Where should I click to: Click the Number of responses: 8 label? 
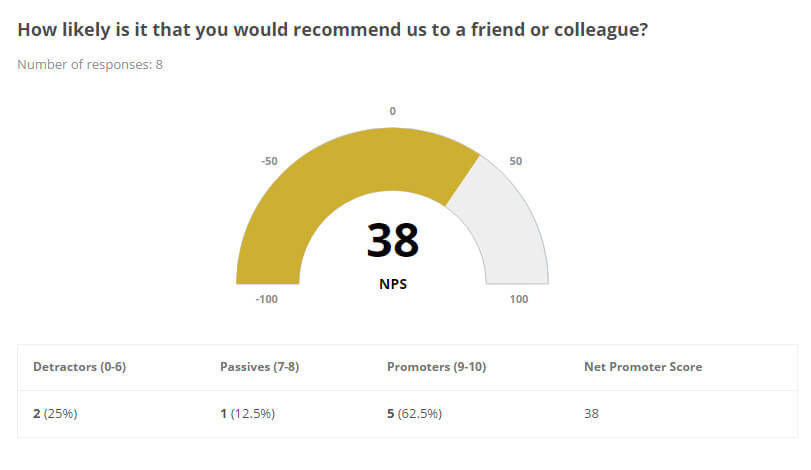[x=90, y=65]
